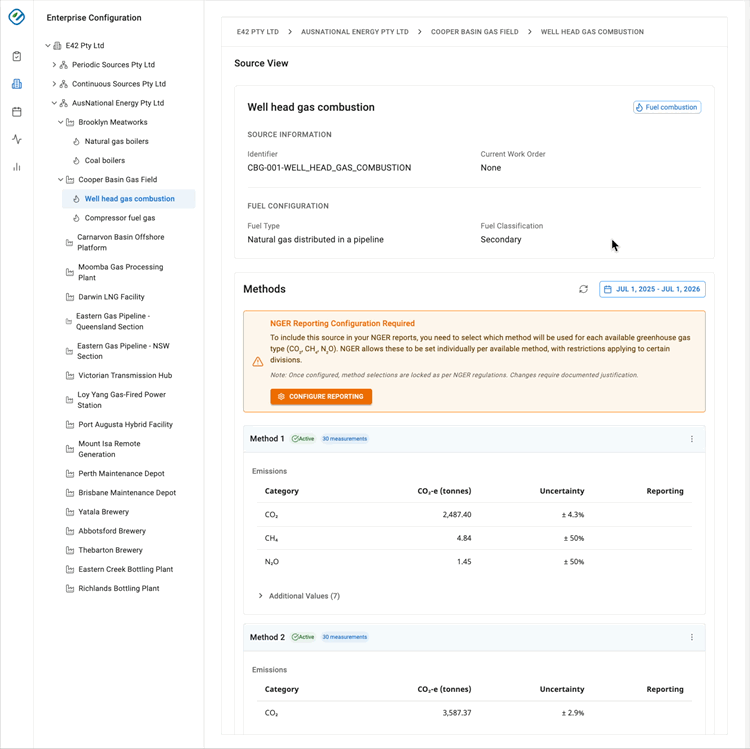Select Coal boilers under Brooklyn Meatworks
This screenshot has height=749, width=750.
104,160
